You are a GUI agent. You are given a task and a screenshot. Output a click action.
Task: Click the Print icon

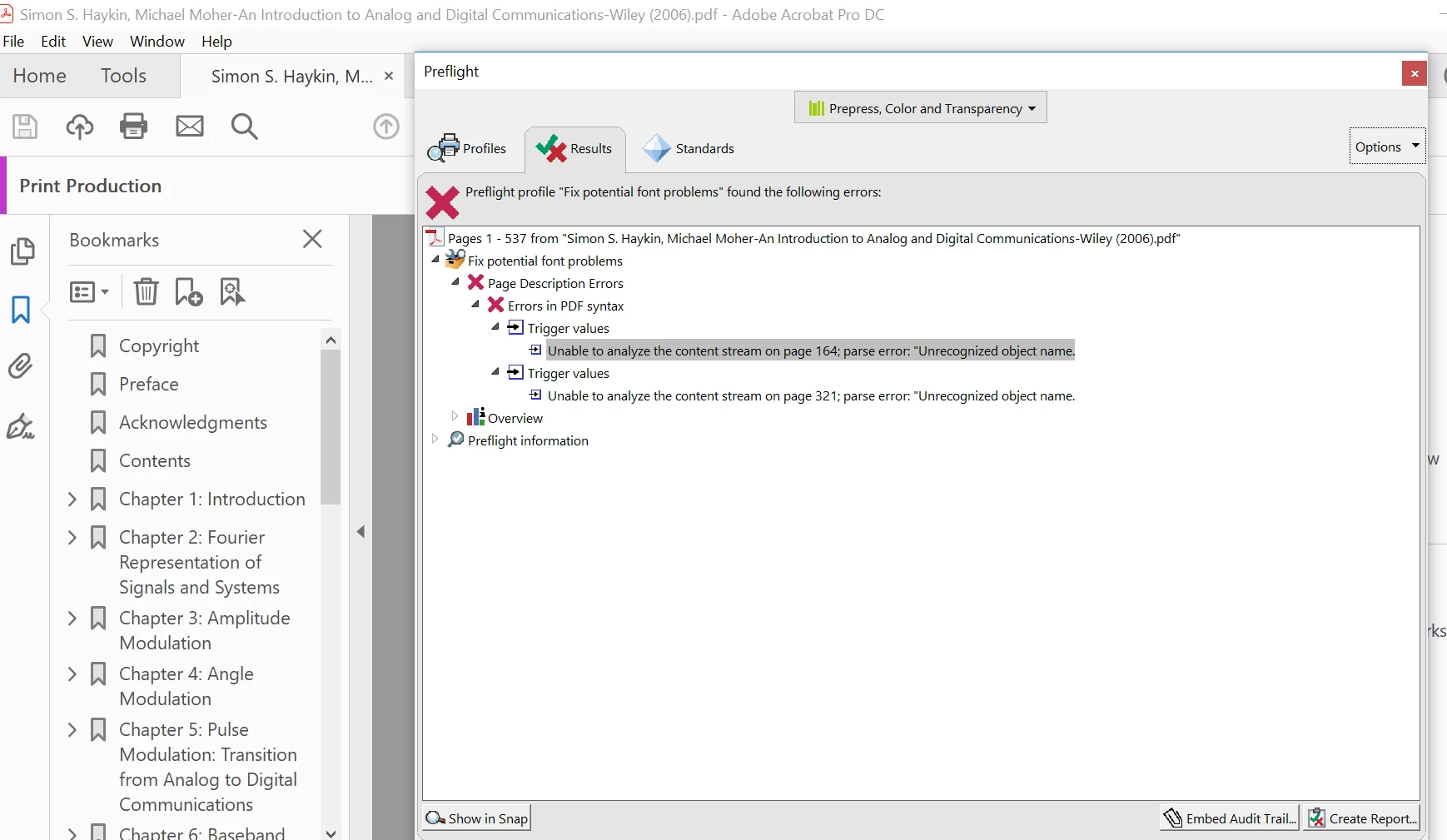tap(134, 126)
